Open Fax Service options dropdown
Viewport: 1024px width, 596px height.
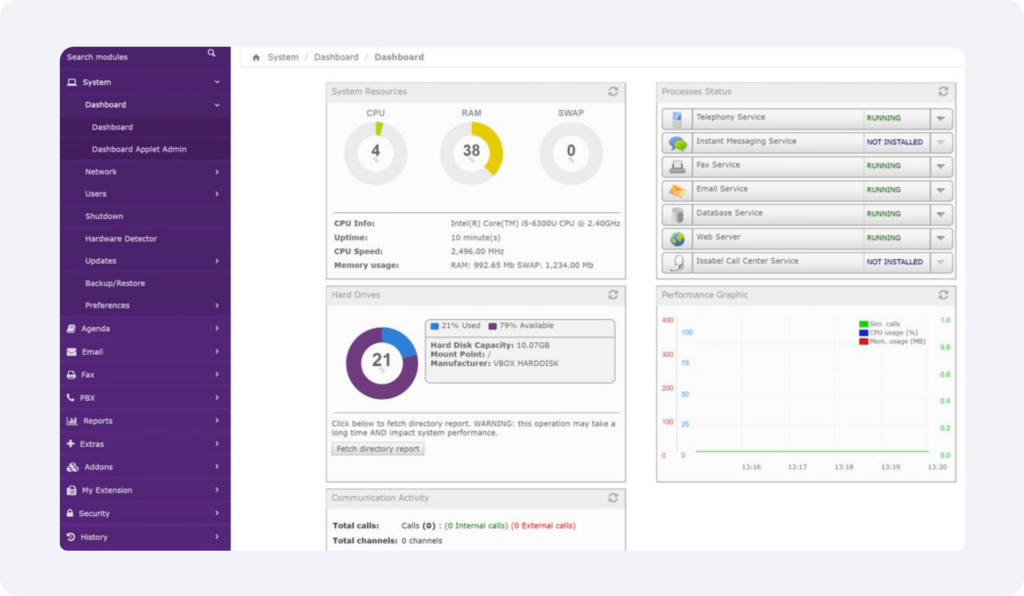click(940, 167)
